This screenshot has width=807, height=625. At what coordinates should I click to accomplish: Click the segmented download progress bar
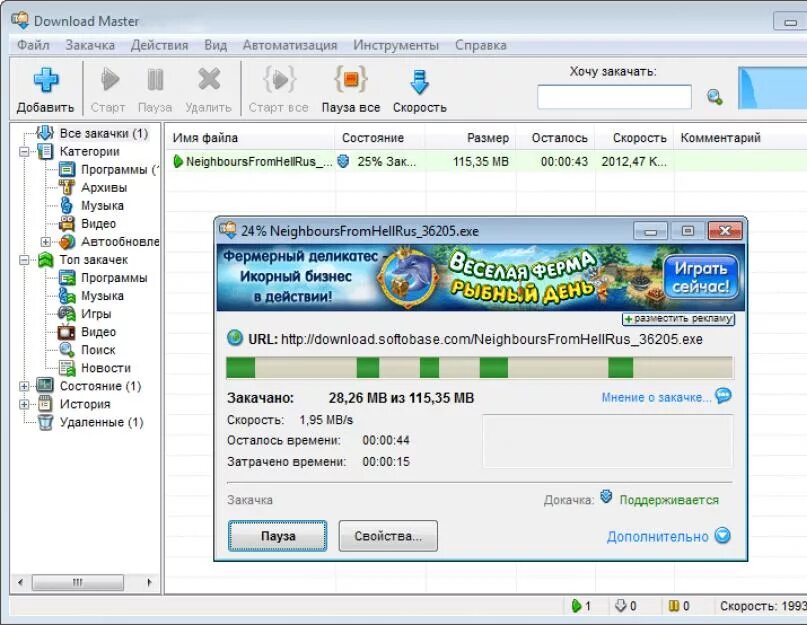pyautogui.click(x=480, y=368)
